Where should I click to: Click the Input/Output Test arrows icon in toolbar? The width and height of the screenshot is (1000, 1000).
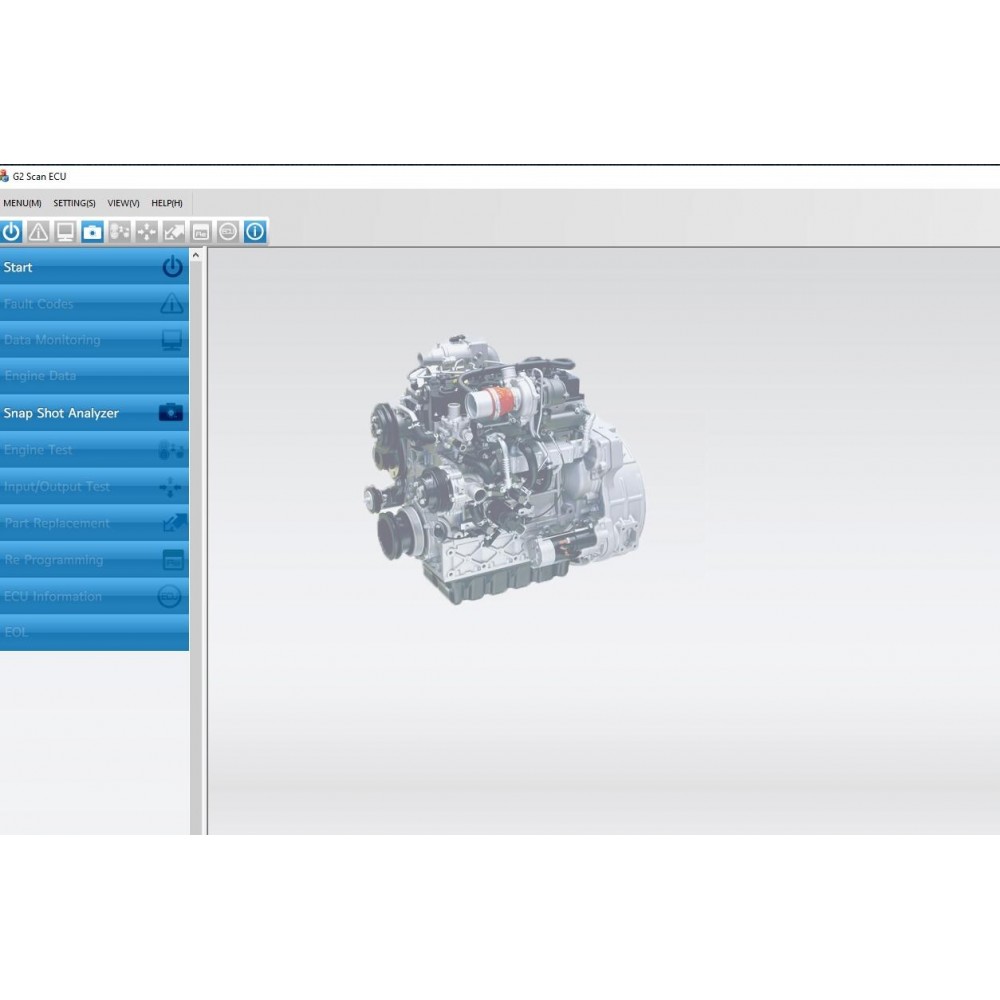point(147,231)
